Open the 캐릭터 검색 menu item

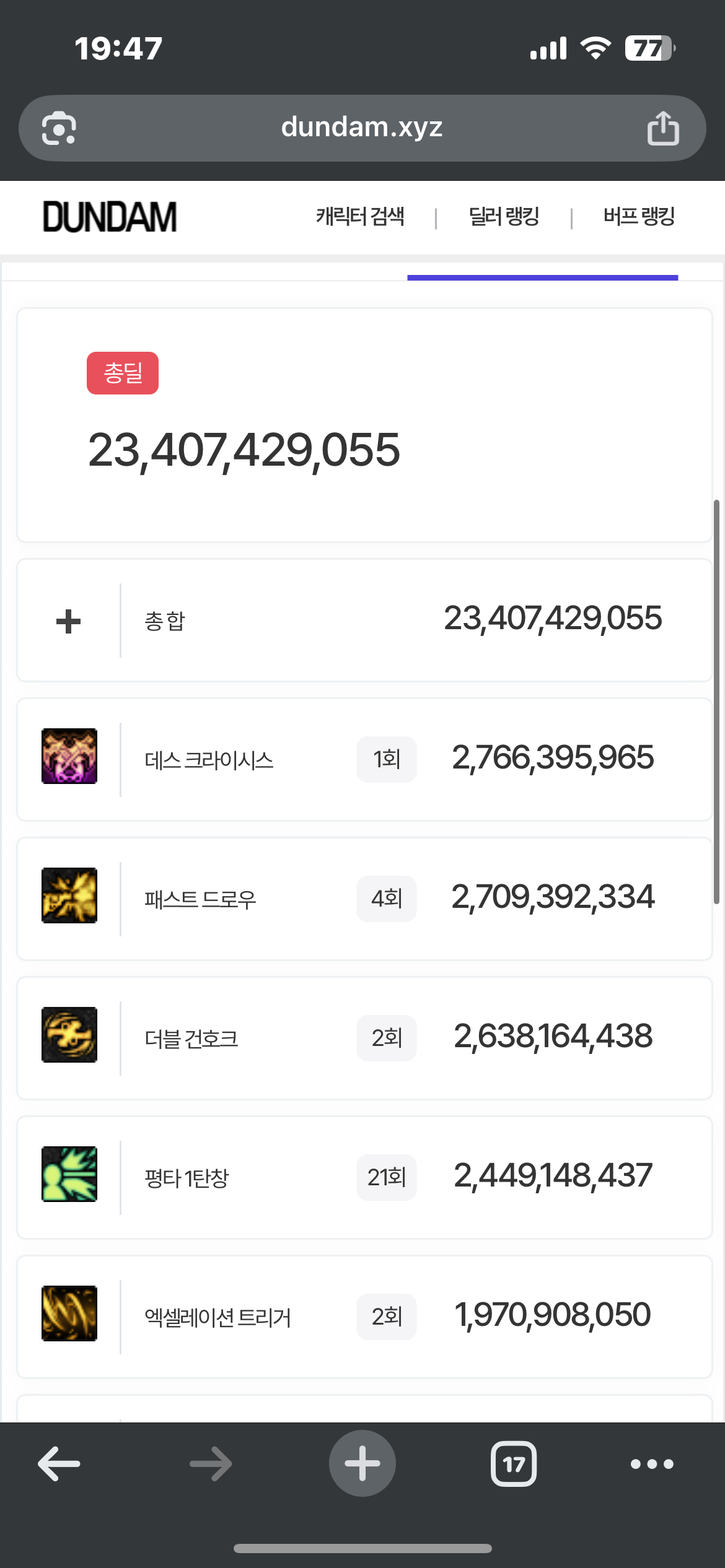360,217
